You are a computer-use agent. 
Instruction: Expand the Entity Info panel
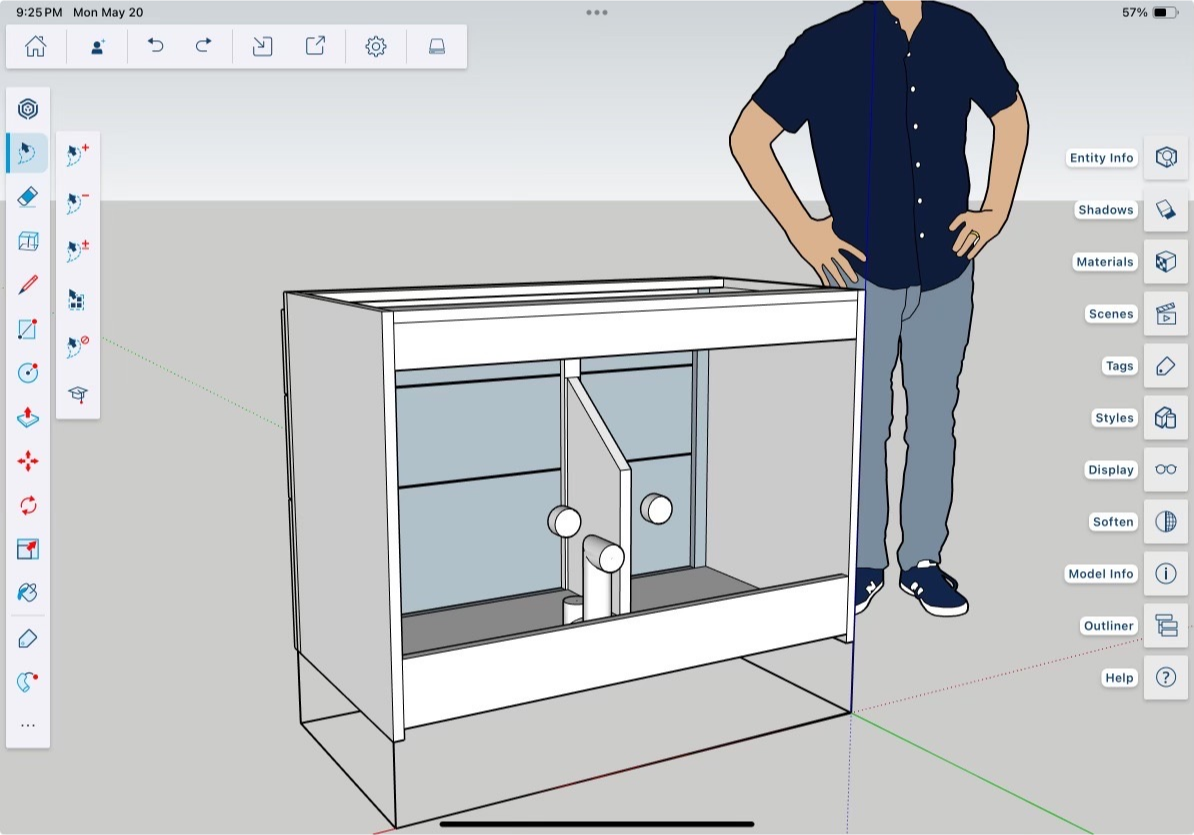1165,158
